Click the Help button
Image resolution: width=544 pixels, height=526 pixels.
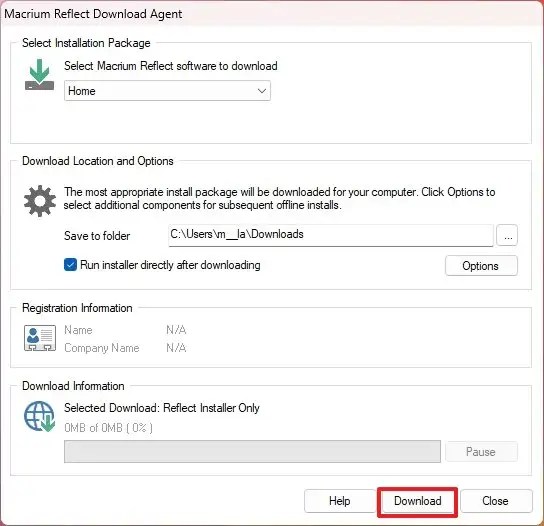pyautogui.click(x=340, y=501)
